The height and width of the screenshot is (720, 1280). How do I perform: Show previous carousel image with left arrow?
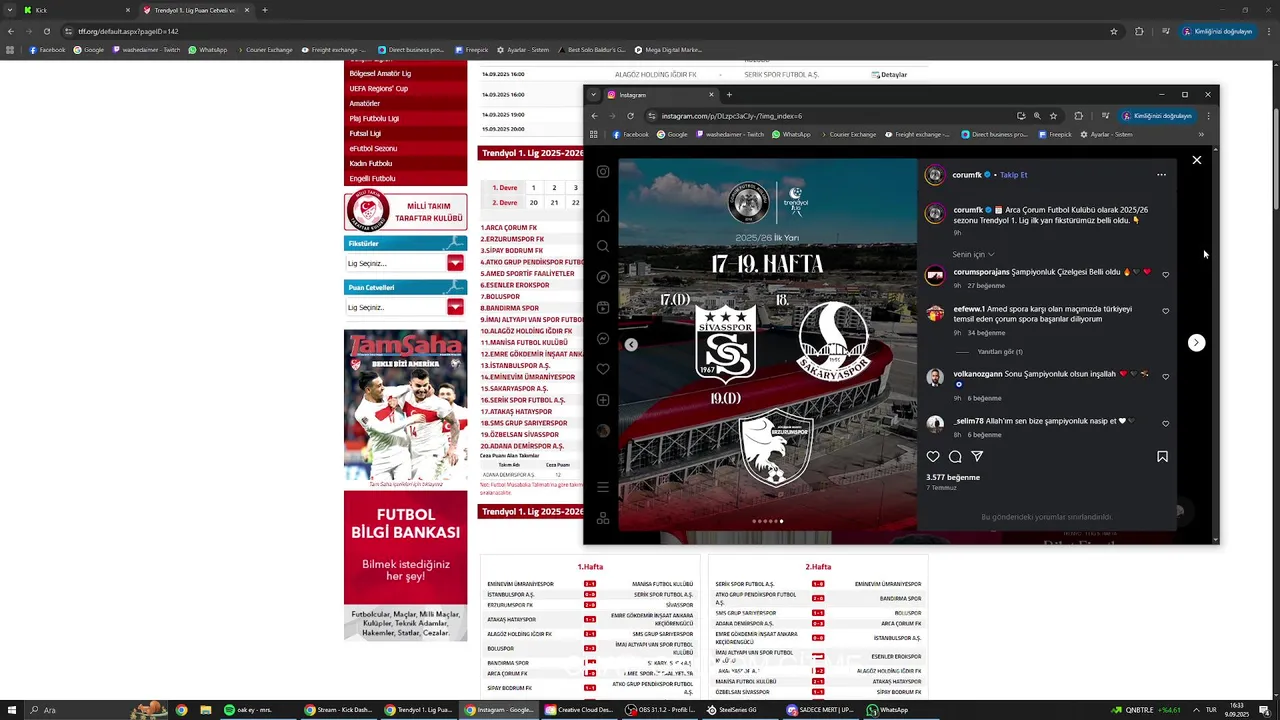631,345
